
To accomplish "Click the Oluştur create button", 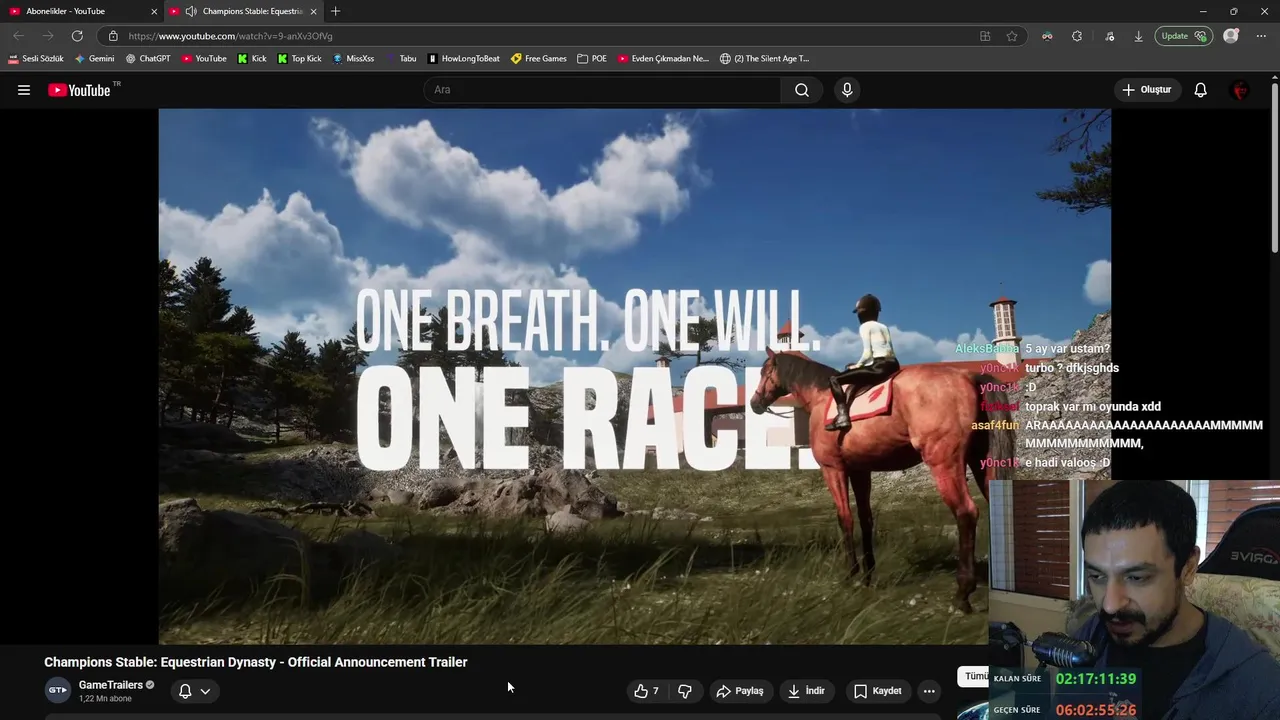I will pyautogui.click(x=1146, y=90).
